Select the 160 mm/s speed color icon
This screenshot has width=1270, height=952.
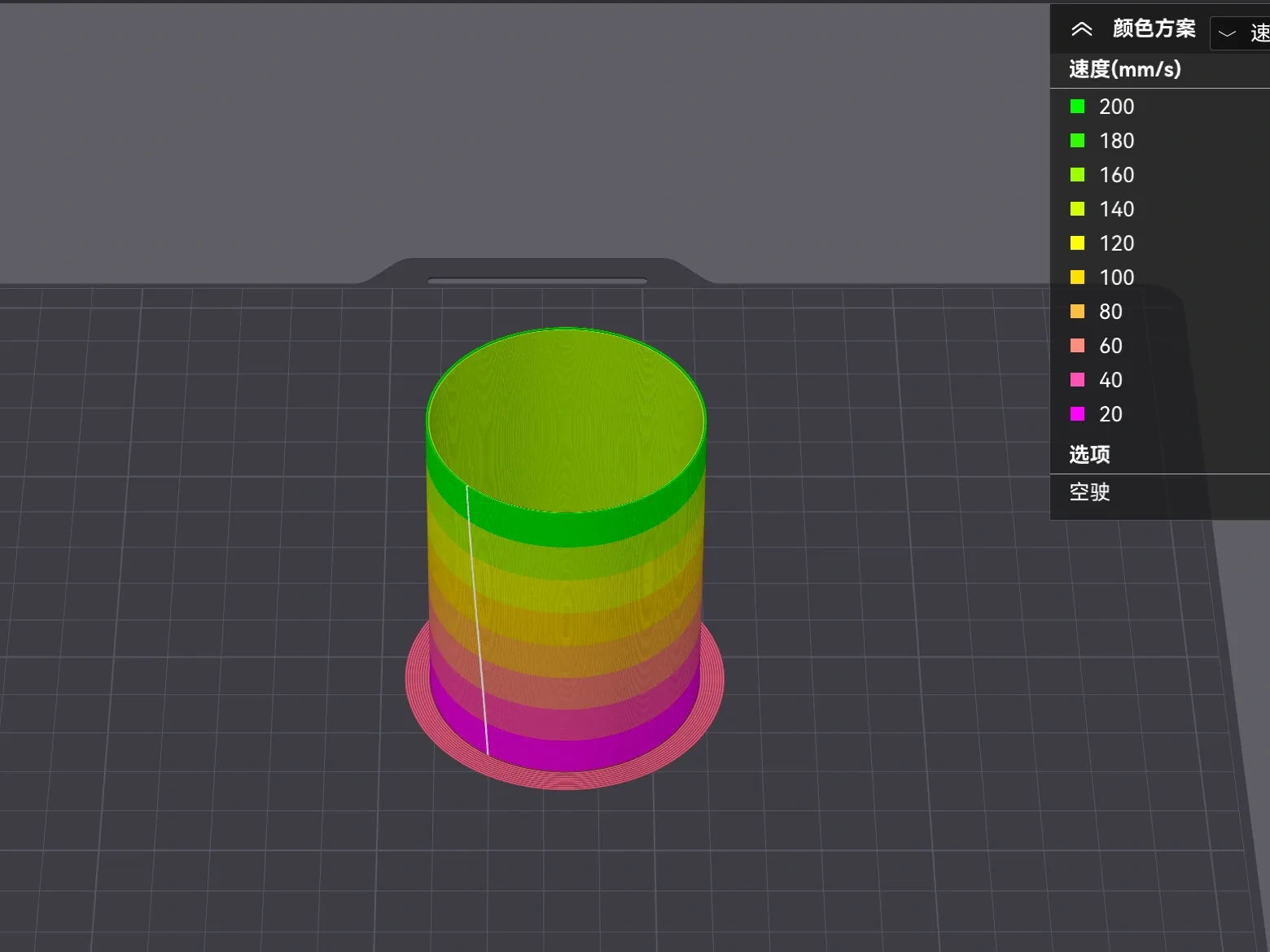pyautogui.click(x=1079, y=174)
